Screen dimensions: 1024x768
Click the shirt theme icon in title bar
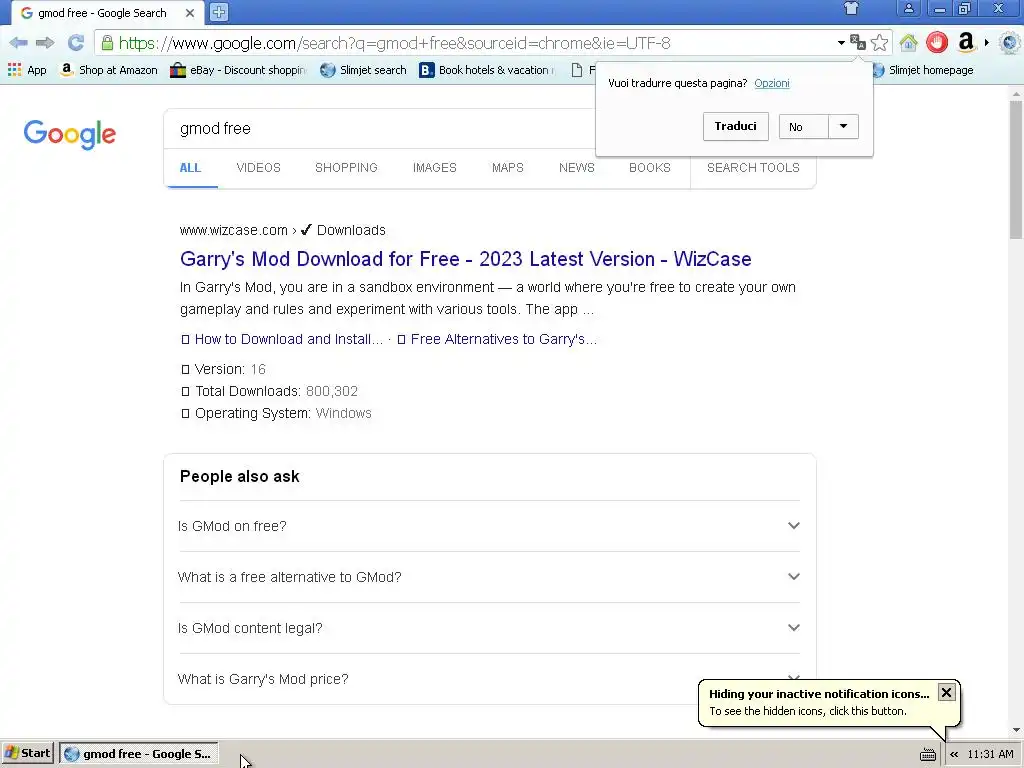[851, 8]
